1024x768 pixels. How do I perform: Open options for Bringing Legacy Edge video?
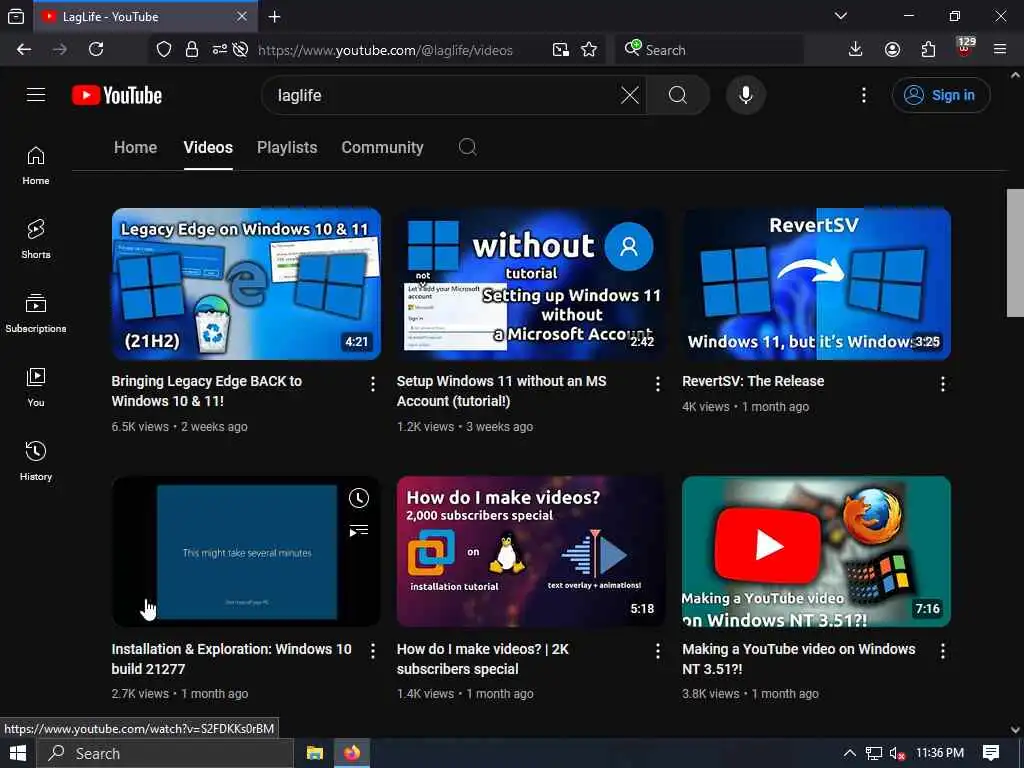coord(372,384)
